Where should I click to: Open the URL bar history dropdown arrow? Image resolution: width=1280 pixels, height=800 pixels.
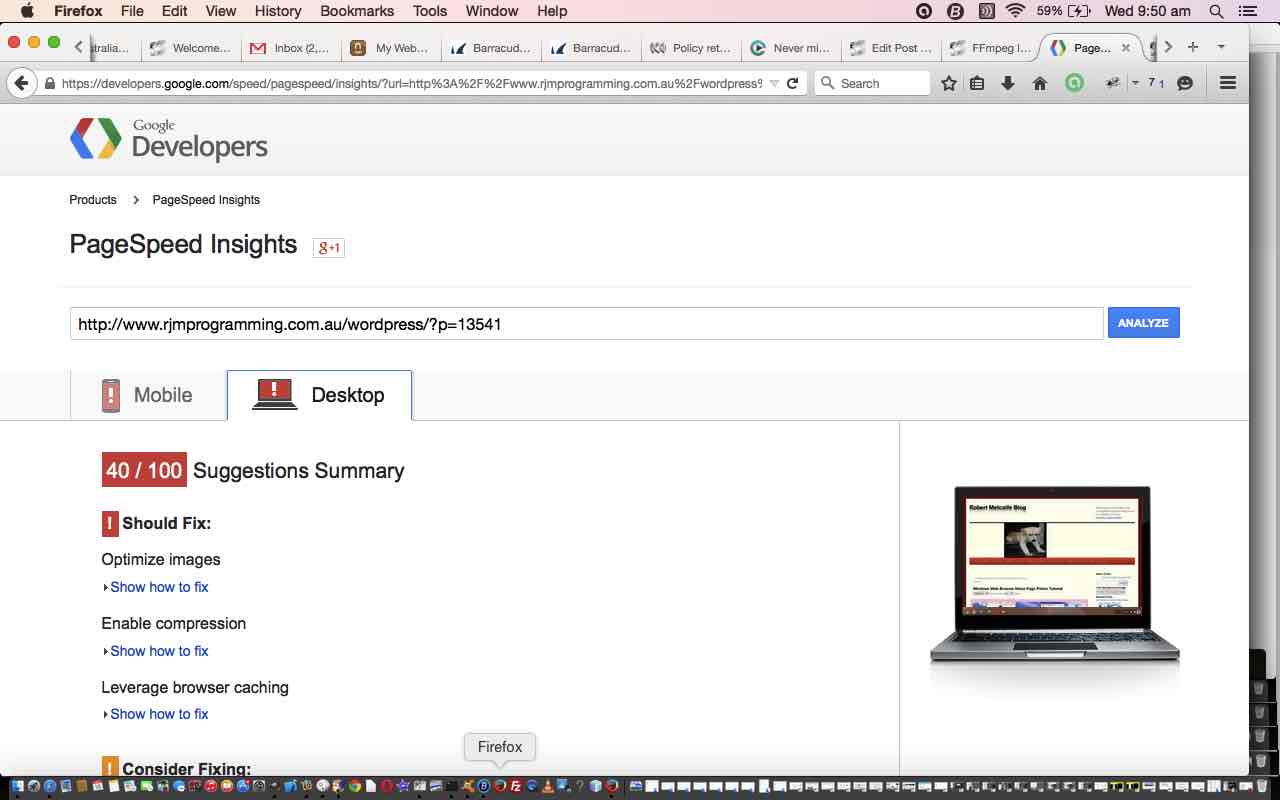tap(774, 84)
